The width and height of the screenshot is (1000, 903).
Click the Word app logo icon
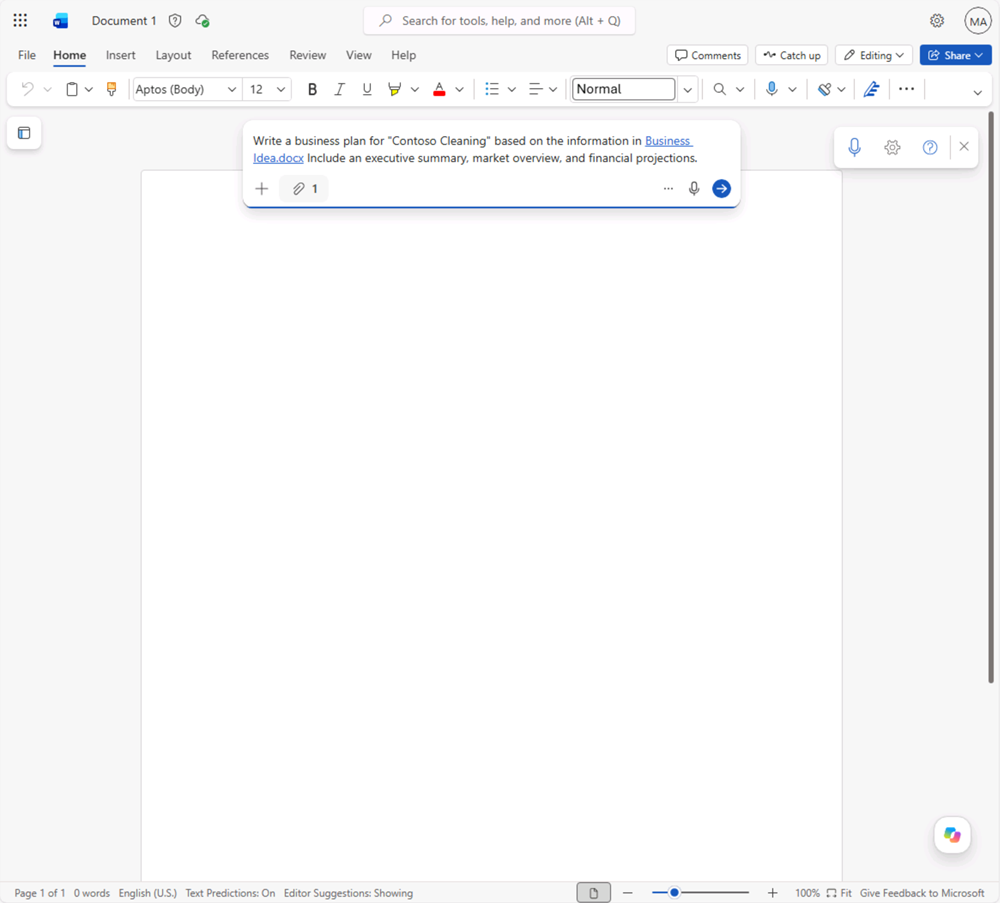[x=61, y=21]
